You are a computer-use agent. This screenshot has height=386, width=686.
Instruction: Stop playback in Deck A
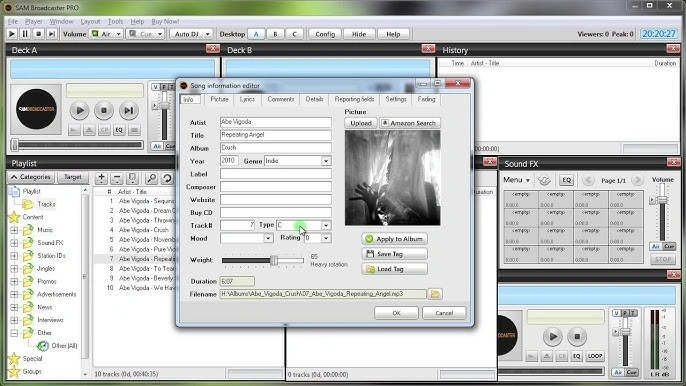click(104, 110)
